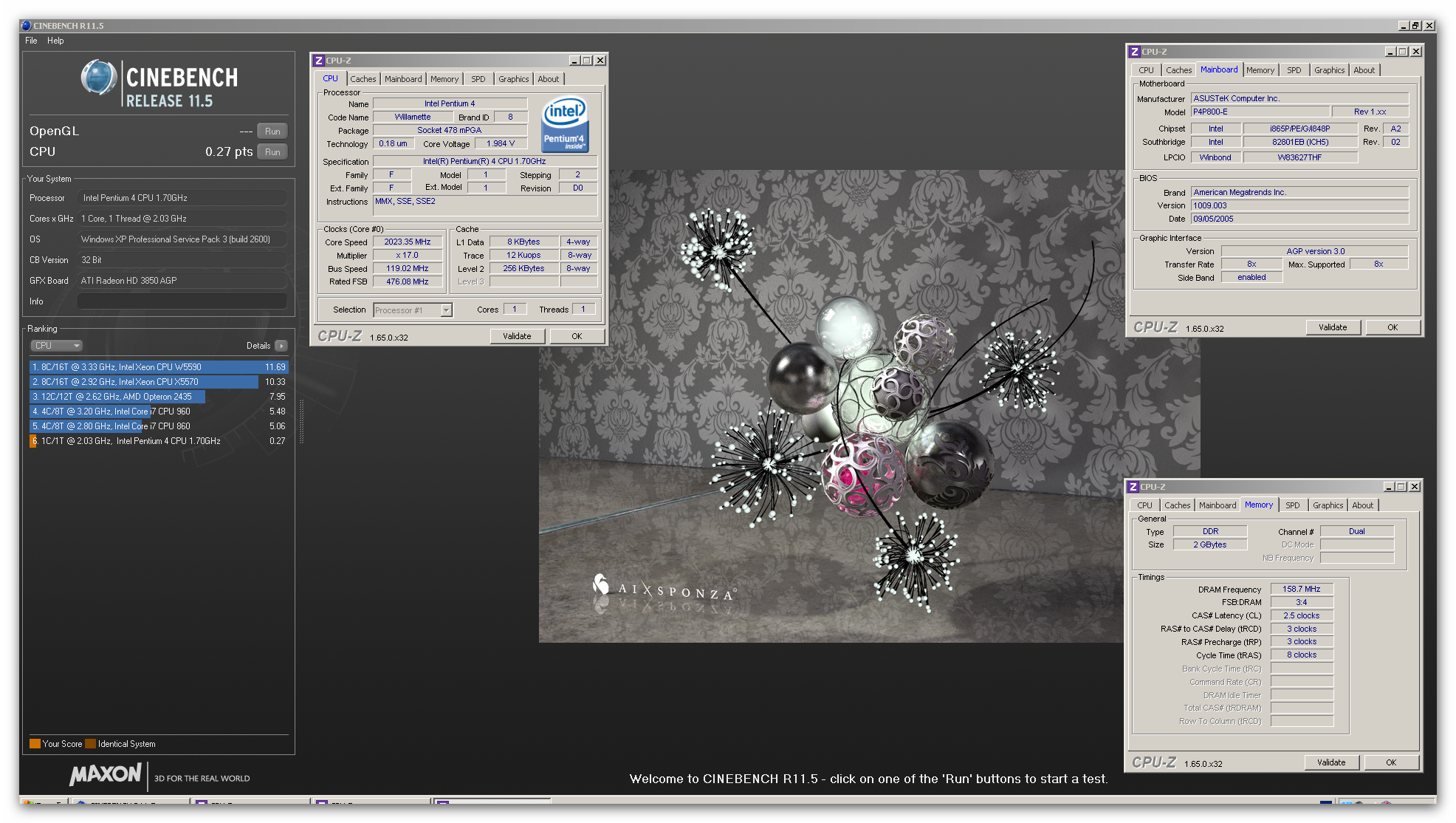The width and height of the screenshot is (1456, 823).
Task: Click the MAXON logo at the bottom
Action: point(106,776)
